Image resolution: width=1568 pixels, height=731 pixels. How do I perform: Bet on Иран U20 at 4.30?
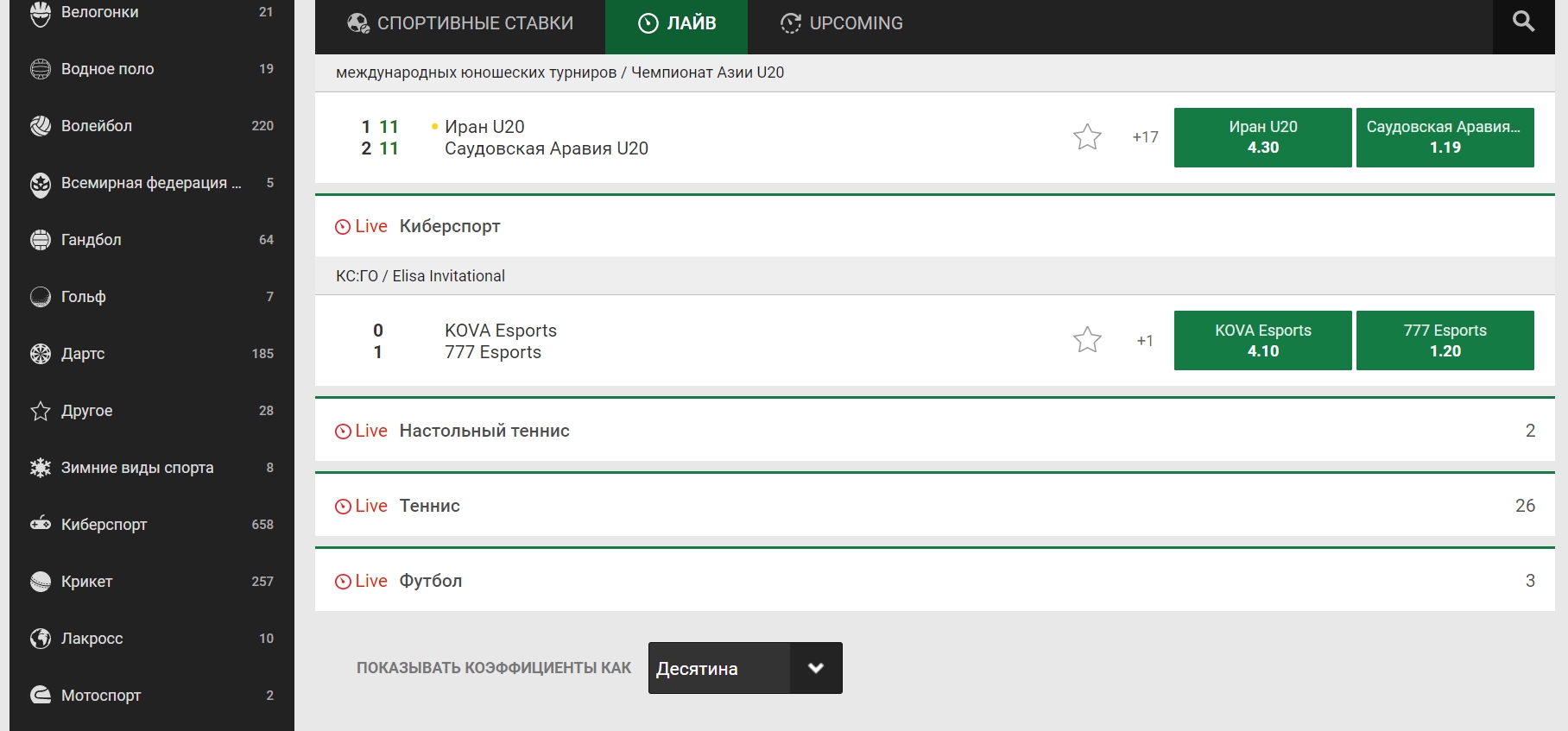coord(1262,137)
